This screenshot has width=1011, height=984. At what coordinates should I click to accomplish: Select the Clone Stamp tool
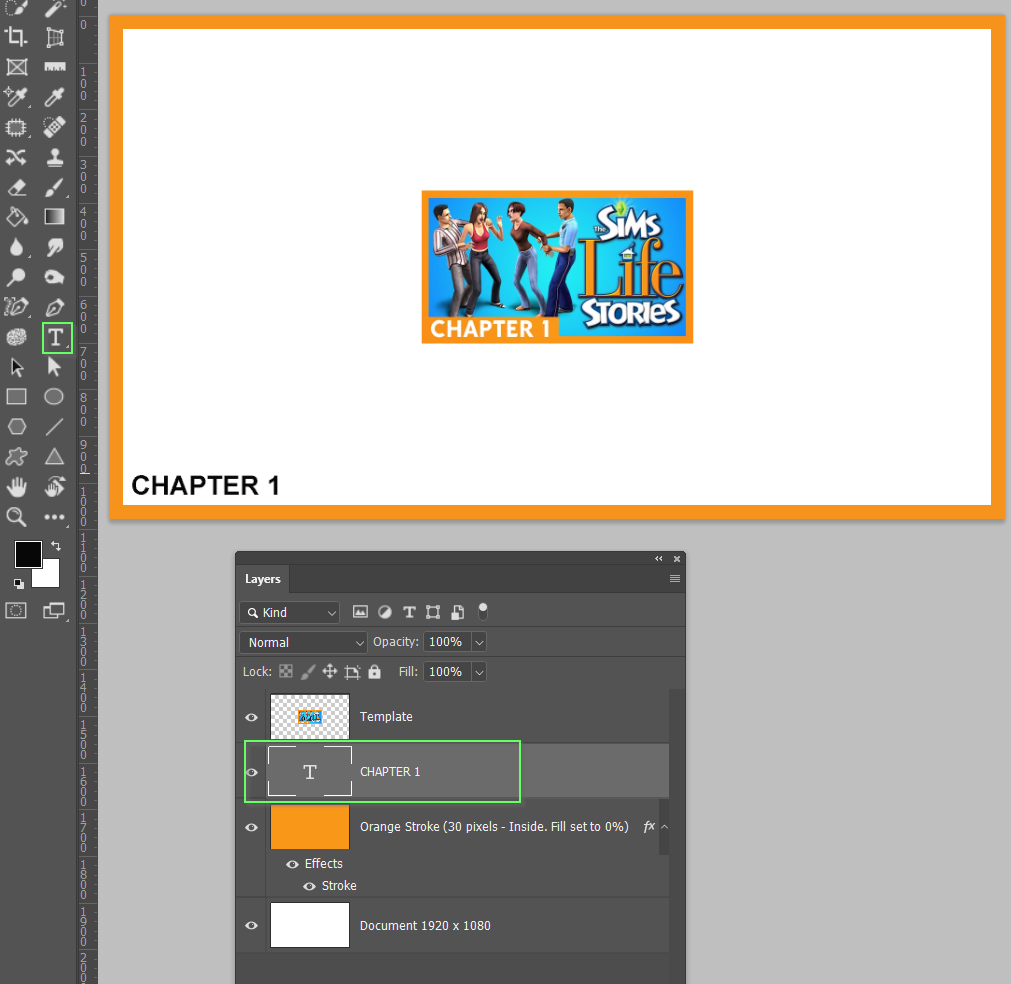tap(55, 157)
